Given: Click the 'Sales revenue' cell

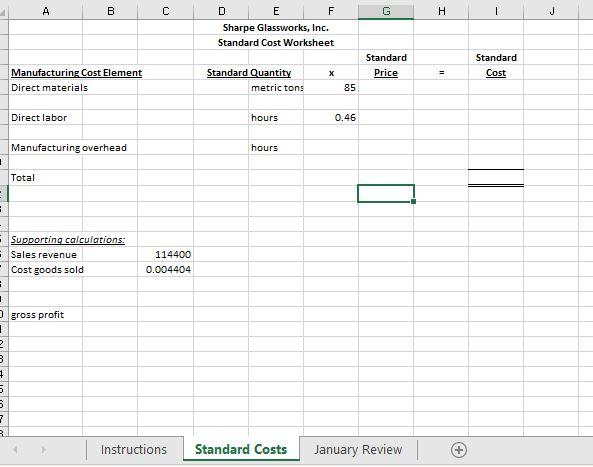Looking at the screenshot, I should 46,254.
